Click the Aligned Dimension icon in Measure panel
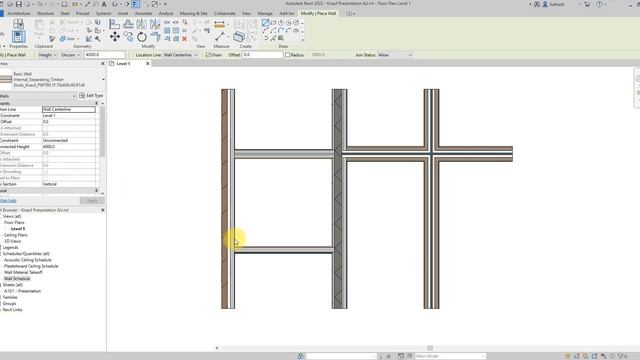Screen dimensions: 640x360 tap(220, 25)
